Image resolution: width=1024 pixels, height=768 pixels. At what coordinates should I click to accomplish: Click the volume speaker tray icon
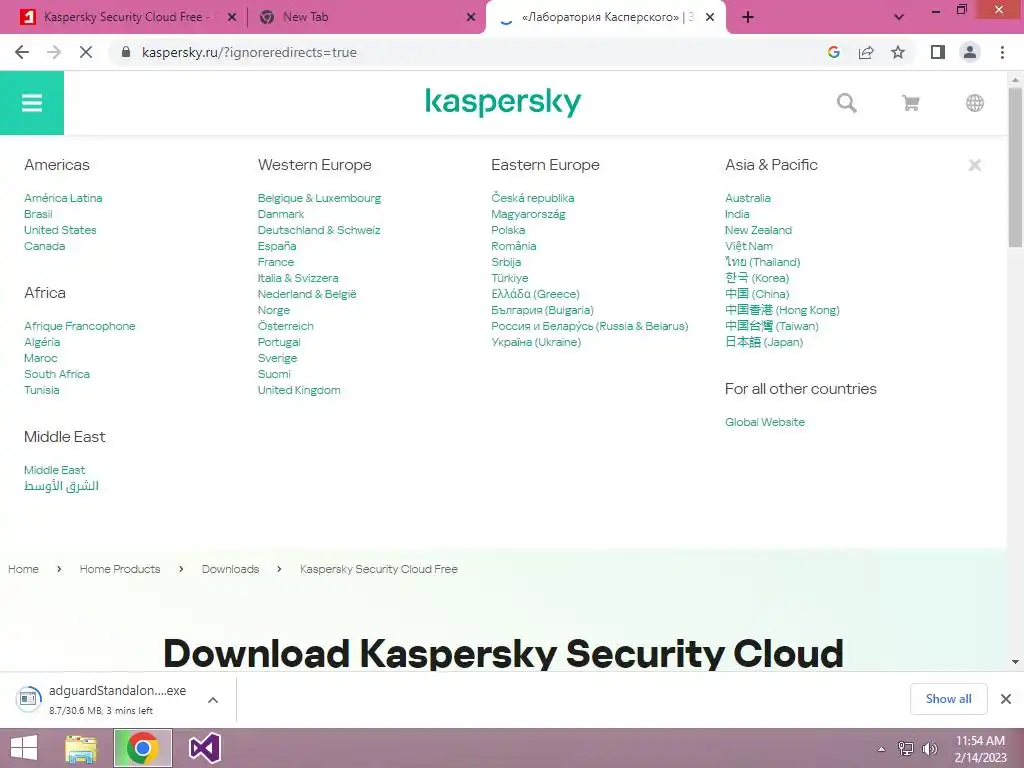[929, 748]
